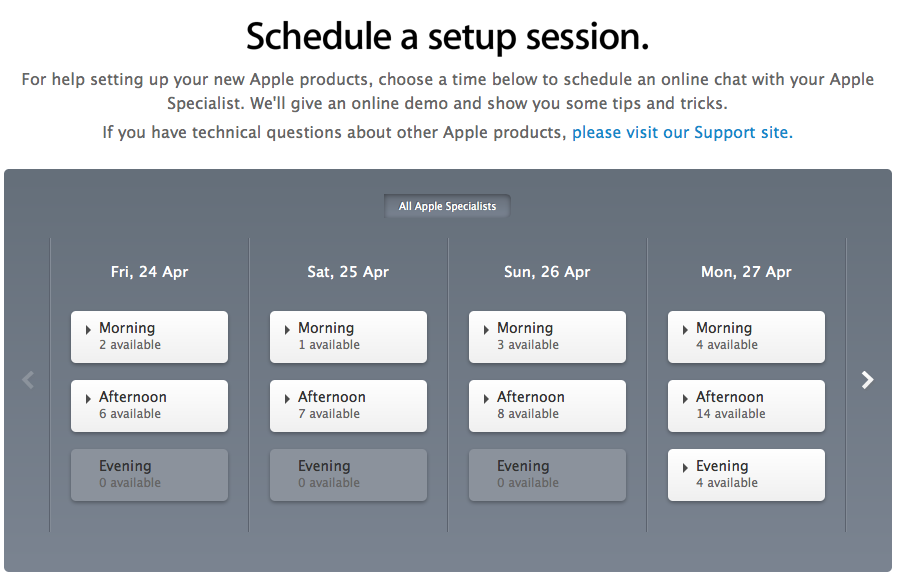Click the Fri, 24 Apr column header
Screen dimensions: 897x578
pos(149,272)
